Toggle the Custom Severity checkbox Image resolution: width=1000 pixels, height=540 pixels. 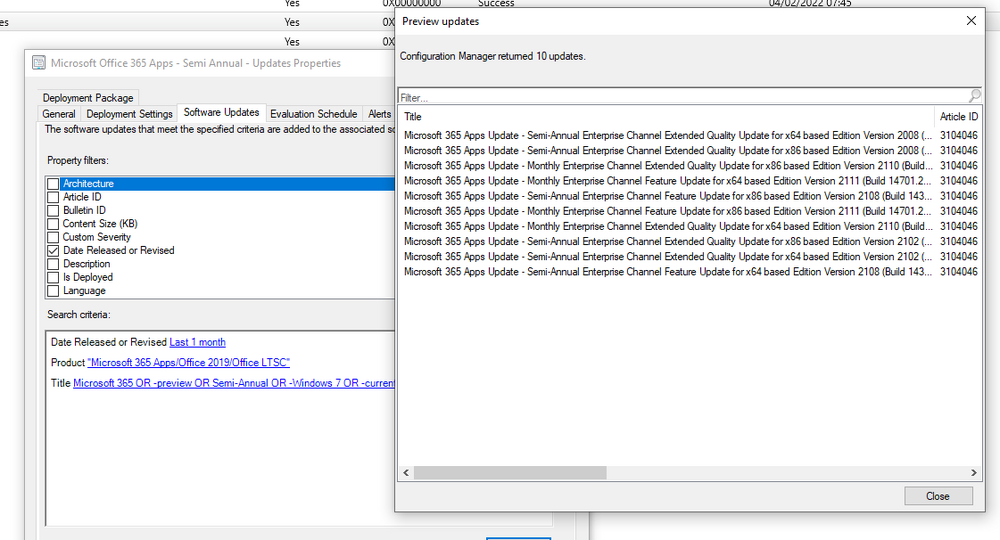coord(53,237)
